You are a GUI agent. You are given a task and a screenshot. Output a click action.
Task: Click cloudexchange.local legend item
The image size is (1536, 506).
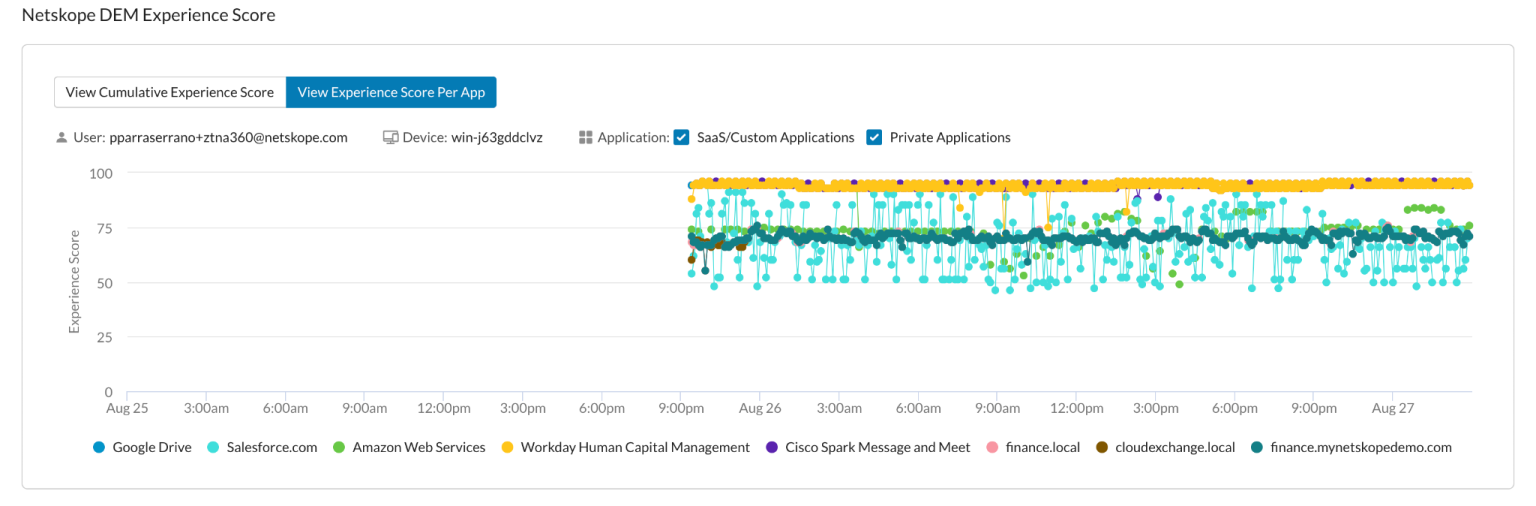pyautogui.click(x=1175, y=448)
